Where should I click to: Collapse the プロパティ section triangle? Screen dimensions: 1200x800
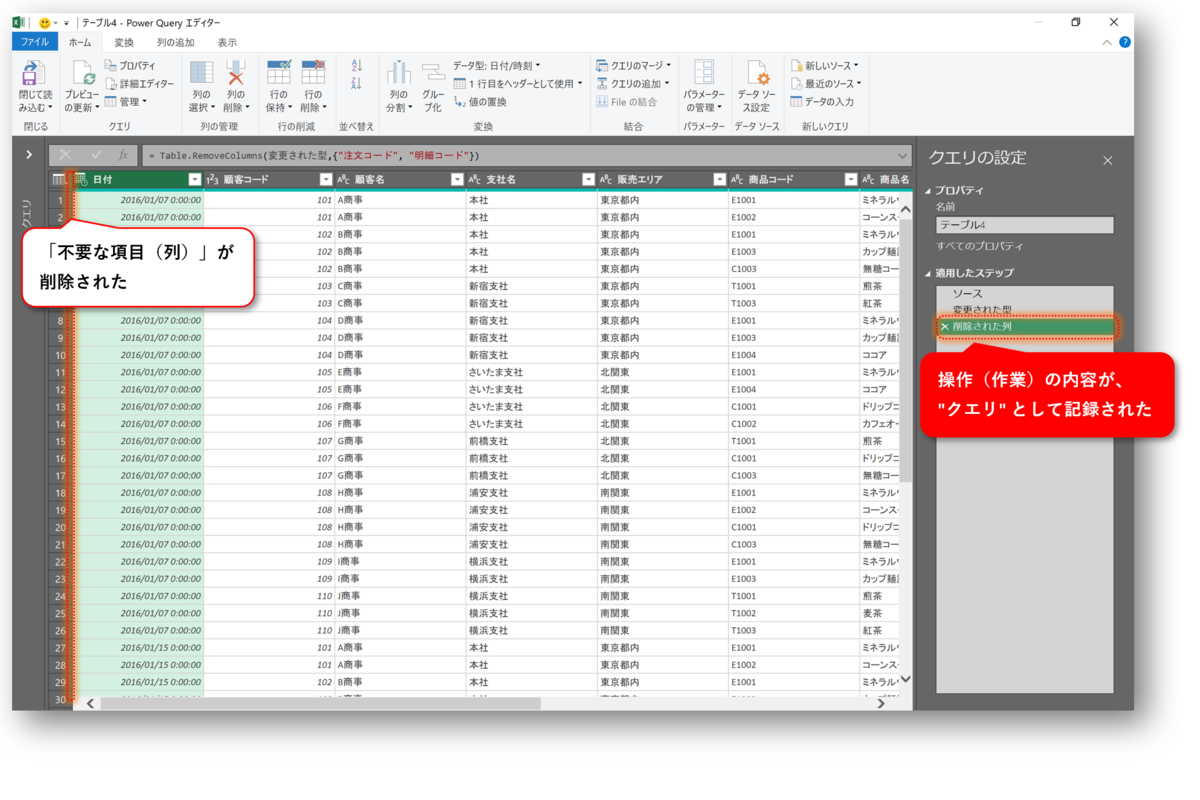coord(927,190)
